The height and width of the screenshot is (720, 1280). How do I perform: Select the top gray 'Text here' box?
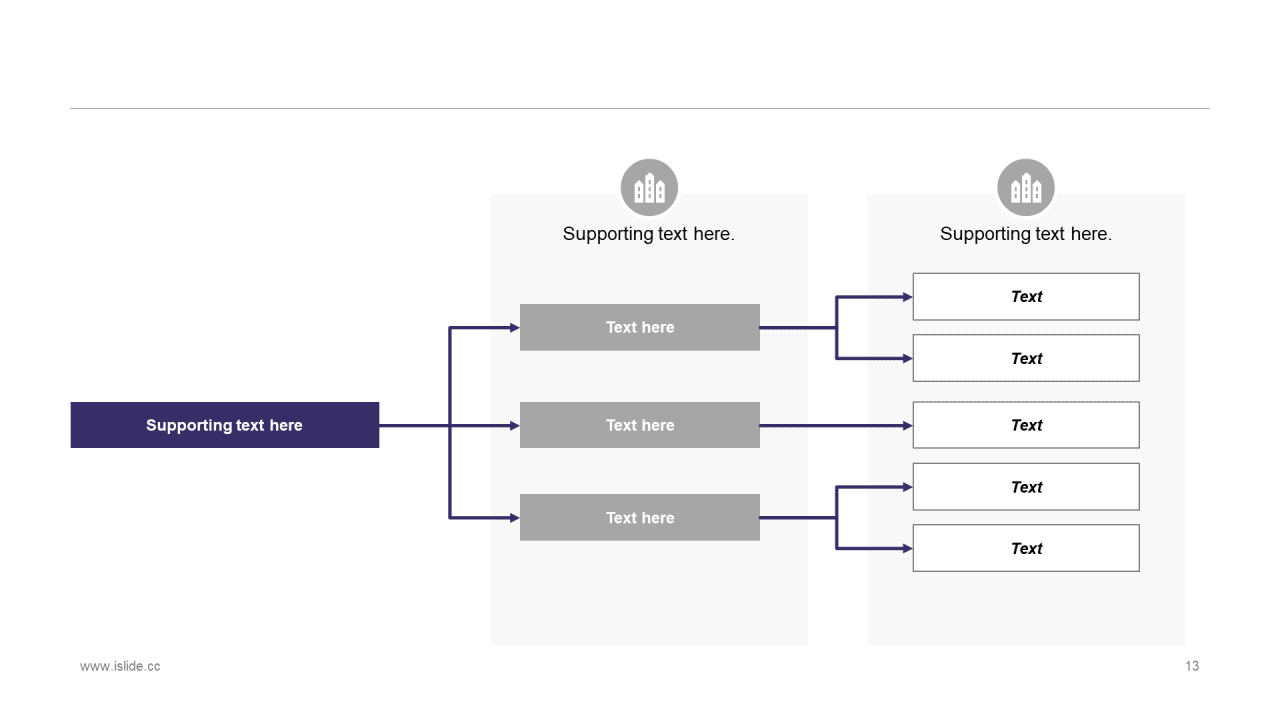640,327
